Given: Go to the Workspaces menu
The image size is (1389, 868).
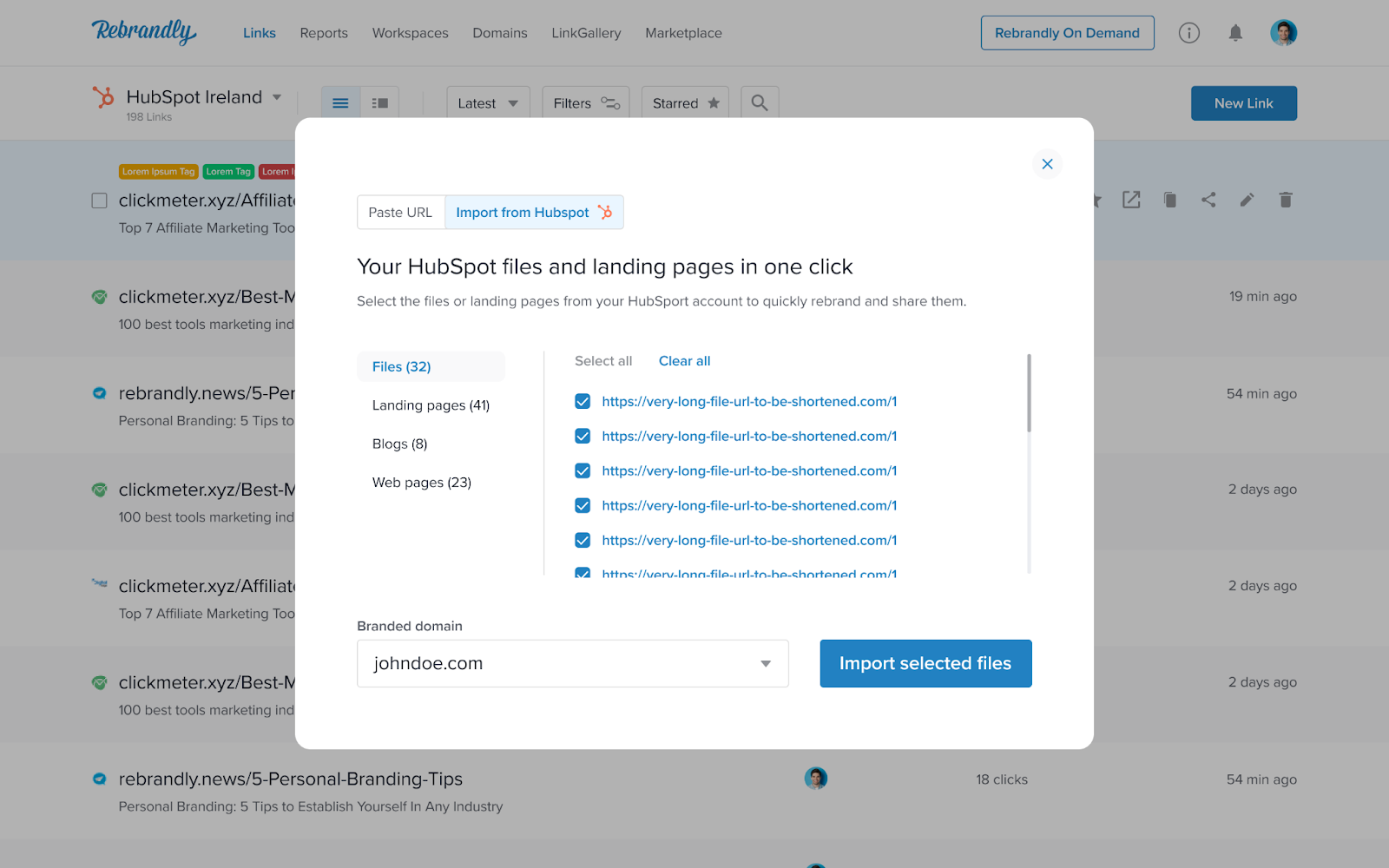Looking at the screenshot, I should (x=410, y=33).
